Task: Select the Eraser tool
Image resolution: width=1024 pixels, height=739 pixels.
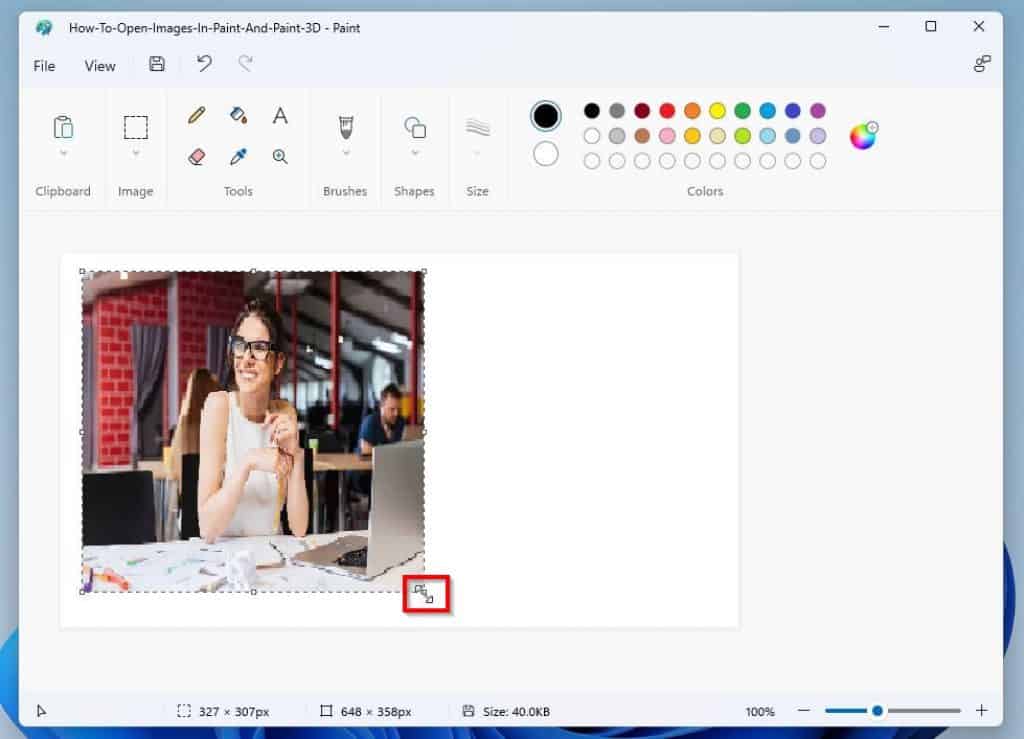Action: coord(197,157)
